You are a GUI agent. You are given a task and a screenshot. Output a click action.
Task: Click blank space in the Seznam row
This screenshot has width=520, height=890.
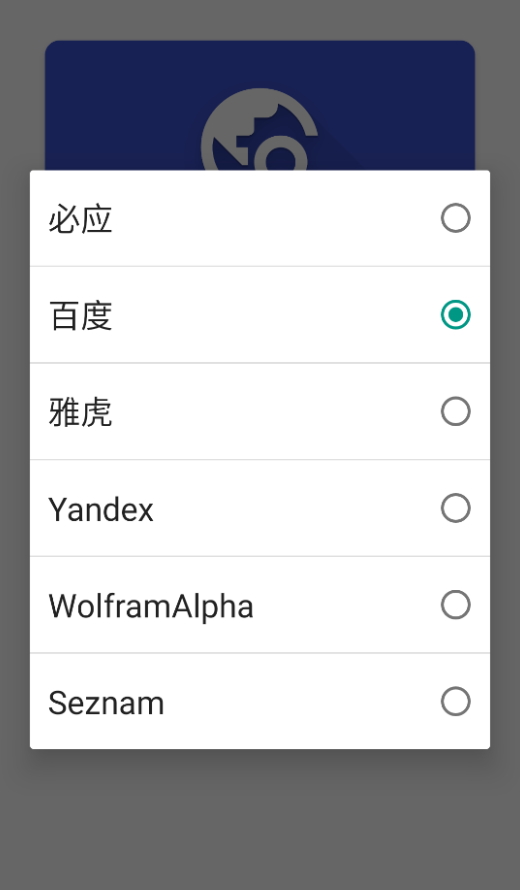point(301,702)
